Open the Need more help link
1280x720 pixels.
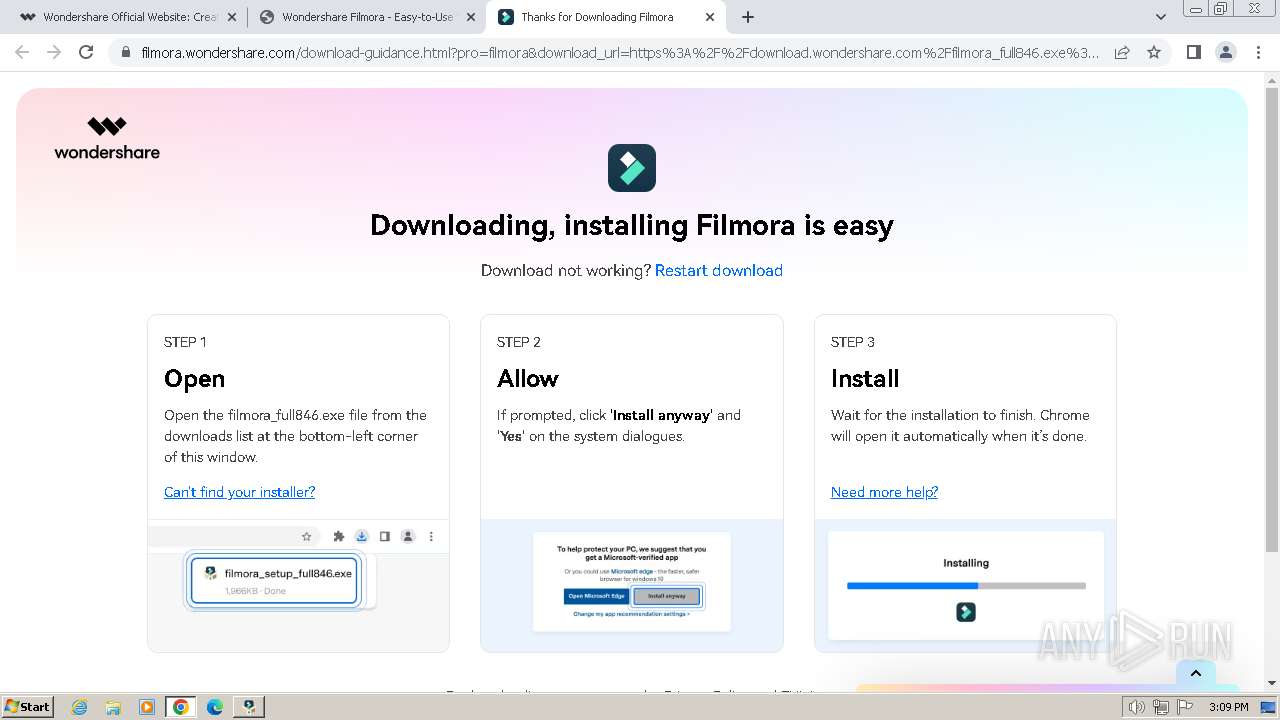(884, 492)
